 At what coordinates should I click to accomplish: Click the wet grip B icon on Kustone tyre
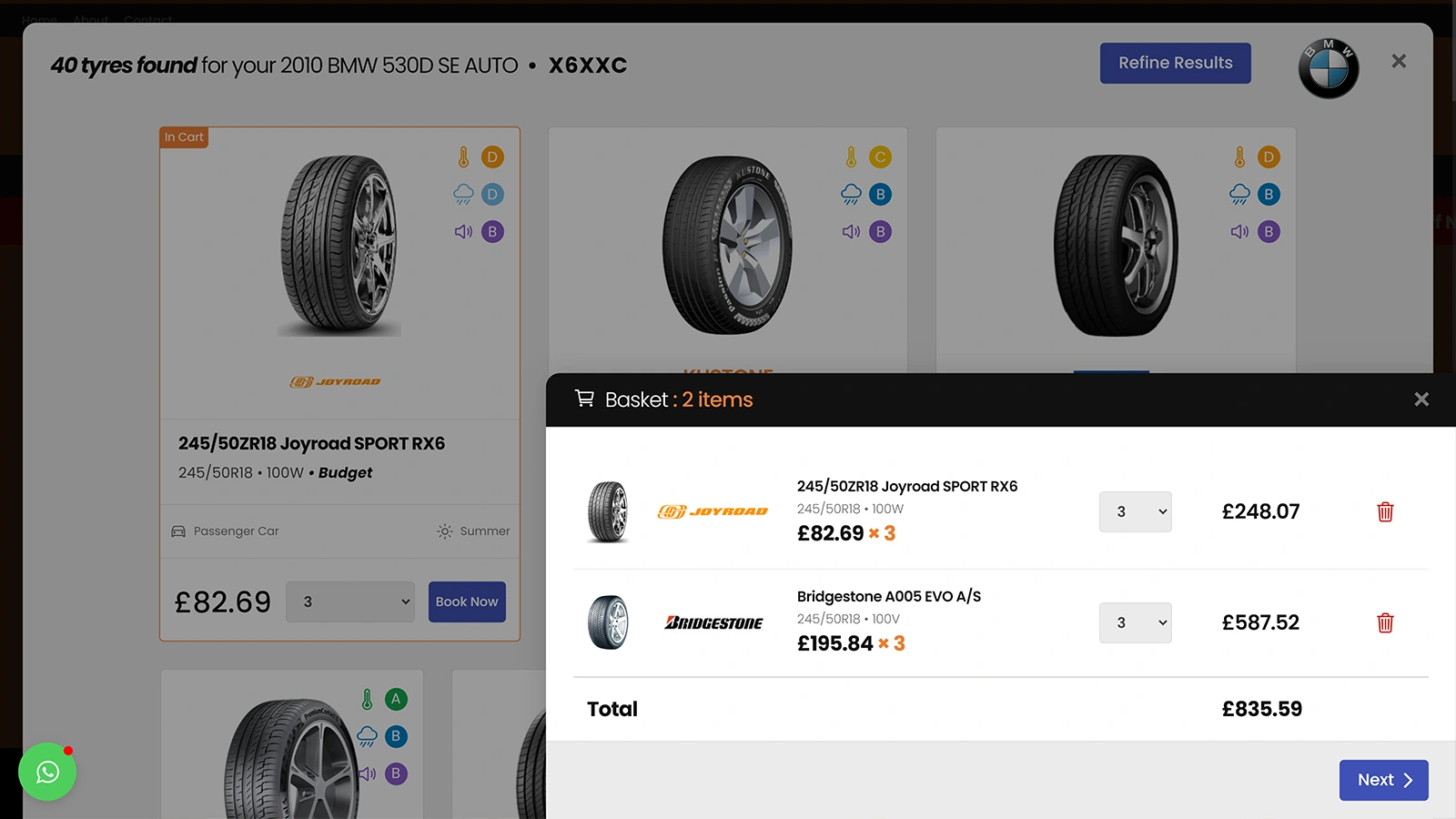[880, 194]
